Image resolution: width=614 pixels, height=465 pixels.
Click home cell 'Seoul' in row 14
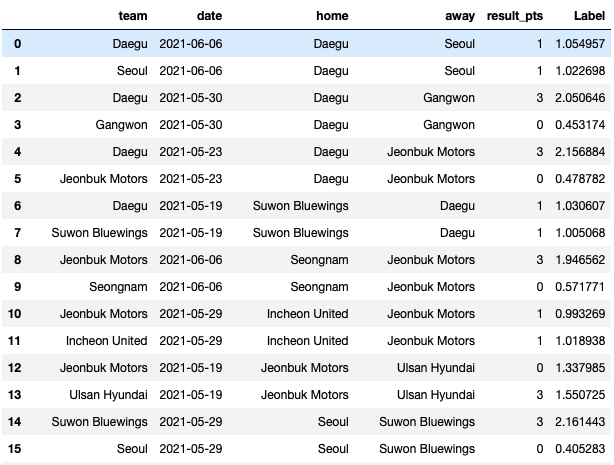coord(333,422)
